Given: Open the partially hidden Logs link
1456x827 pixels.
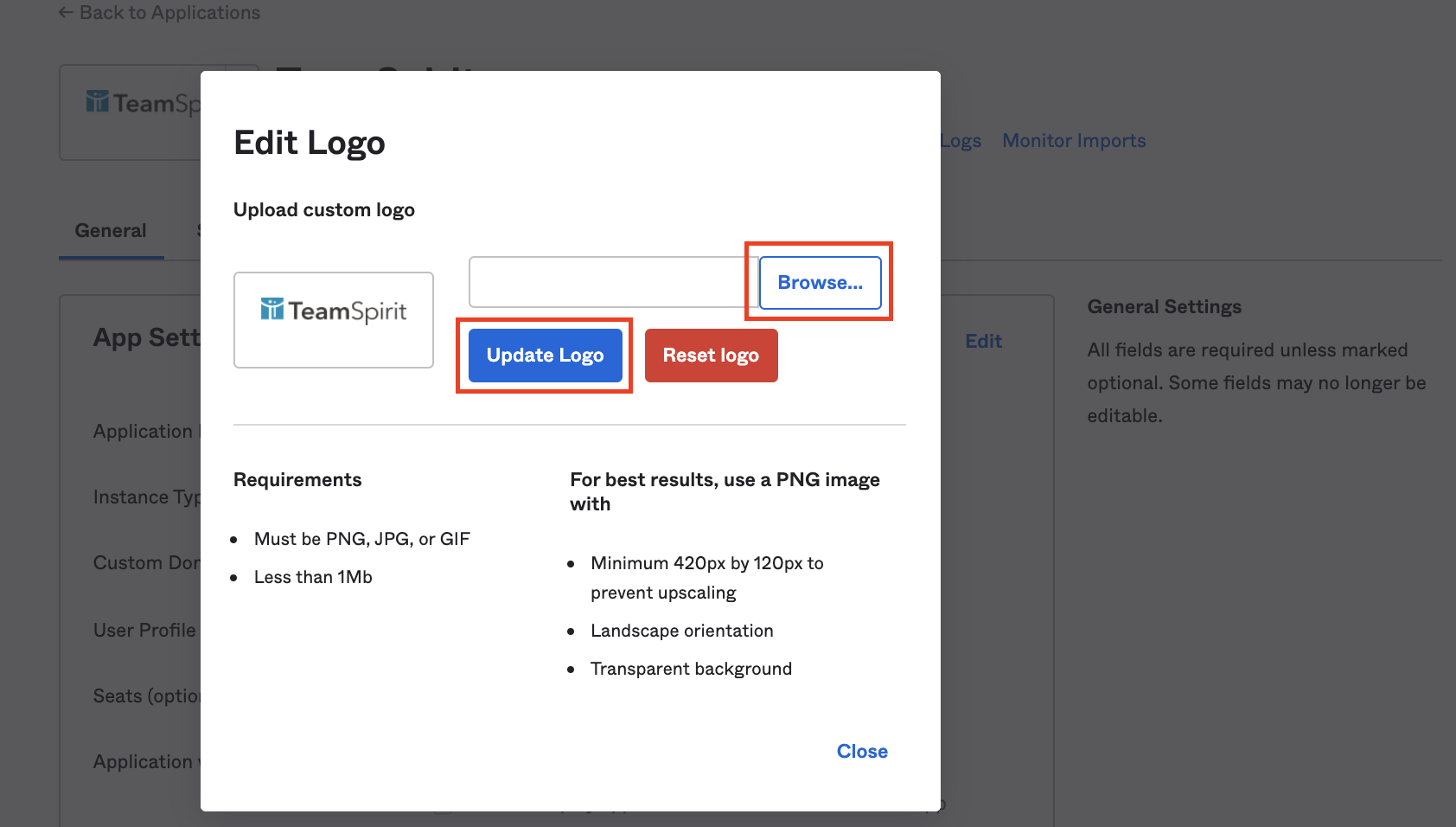Looking at the screenshot, I should click(x=961, y=141).
